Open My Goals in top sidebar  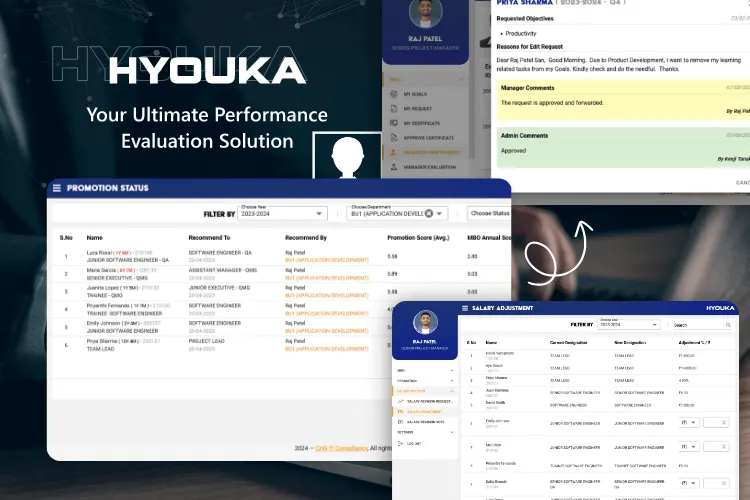pyautogui.click(x=415, y=94)
